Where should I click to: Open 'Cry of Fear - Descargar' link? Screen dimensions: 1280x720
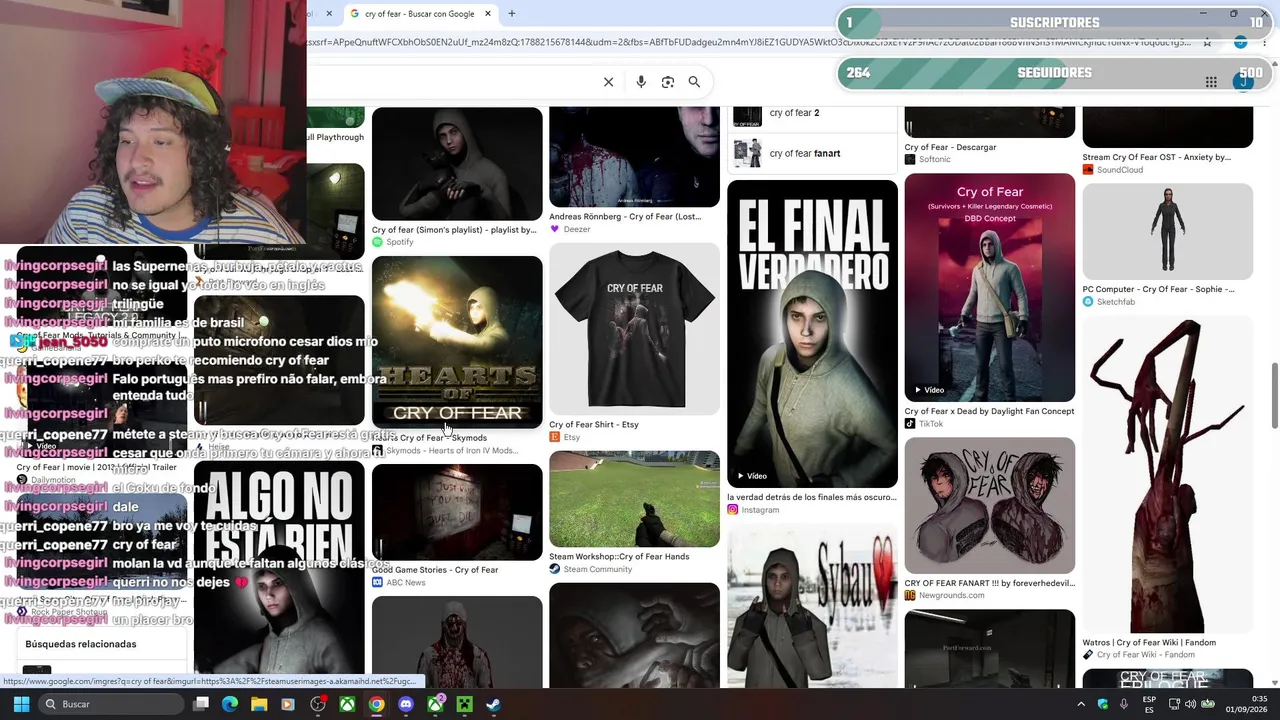[951, 147]
